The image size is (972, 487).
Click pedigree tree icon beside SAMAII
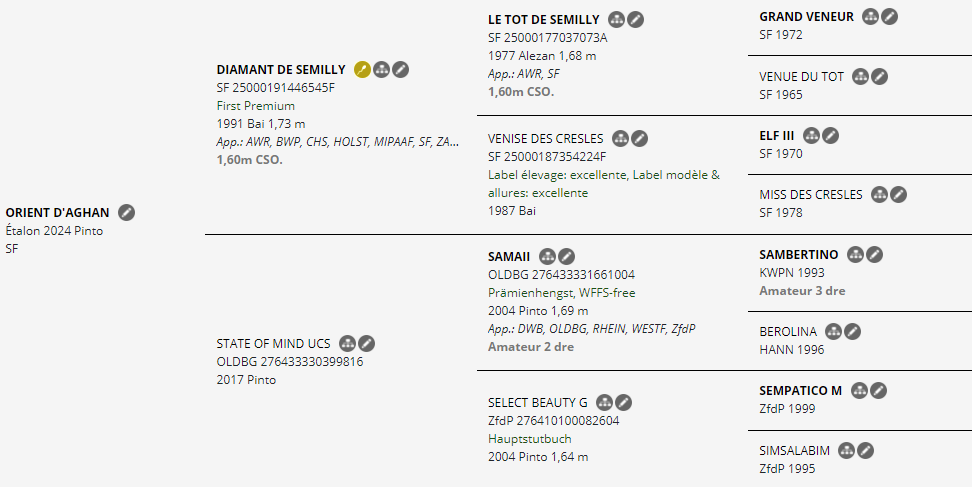pyautogui.click(x=547, y=257)
